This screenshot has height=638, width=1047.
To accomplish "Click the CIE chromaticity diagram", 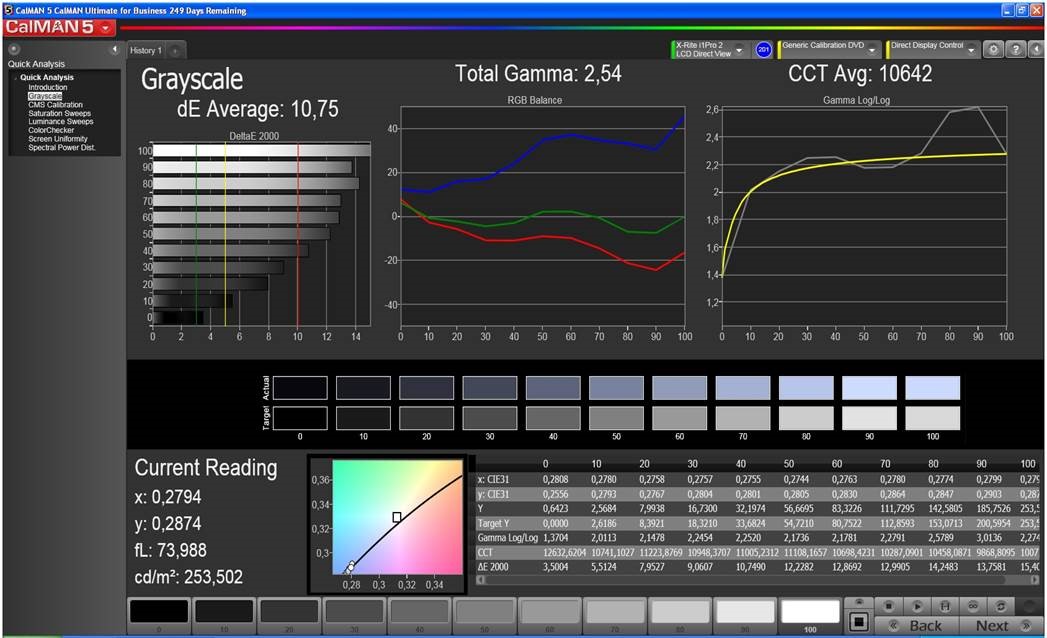I will tap(397, 516).
